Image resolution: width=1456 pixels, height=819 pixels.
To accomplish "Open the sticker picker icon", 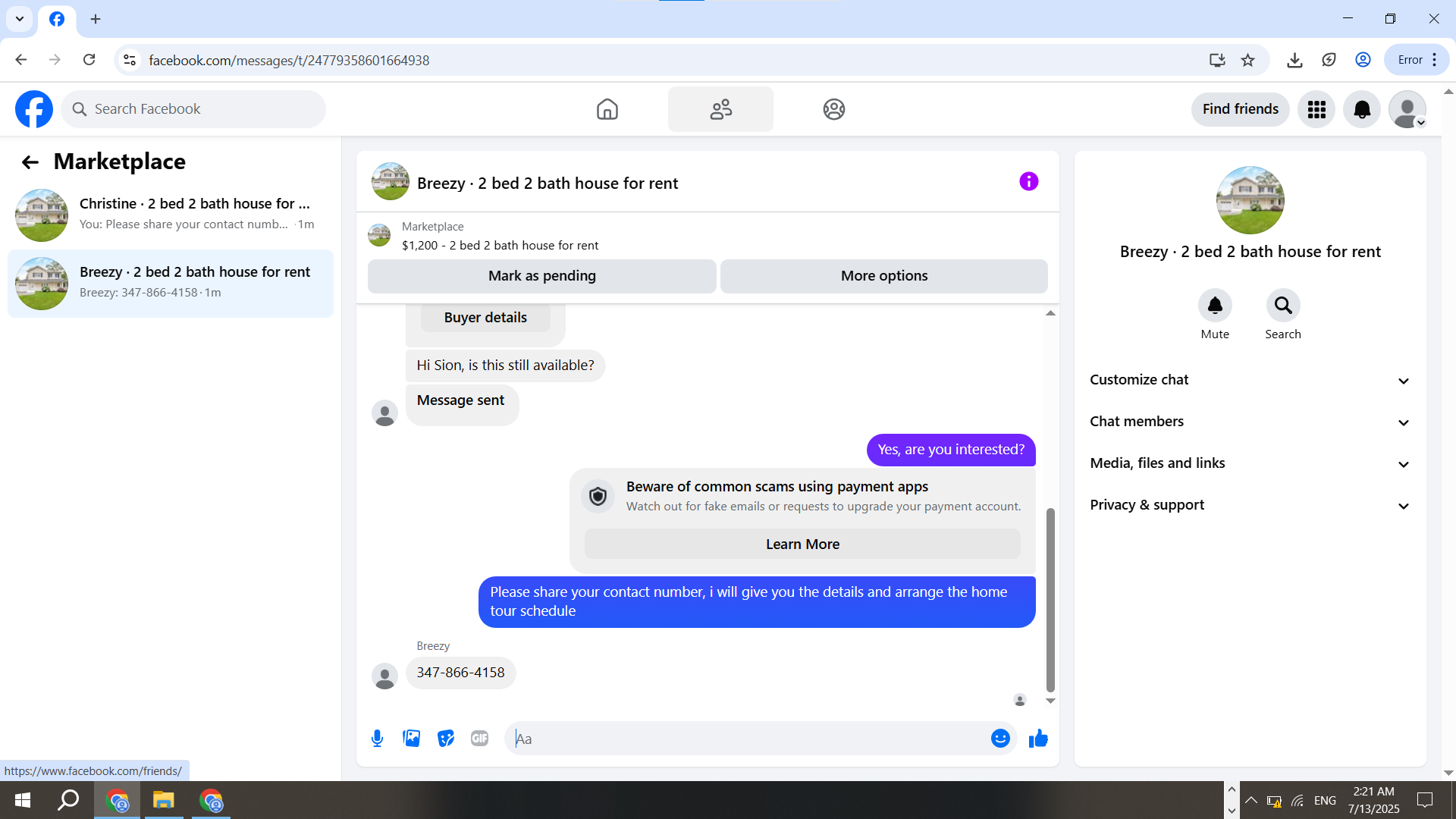I will coord(446,739).
